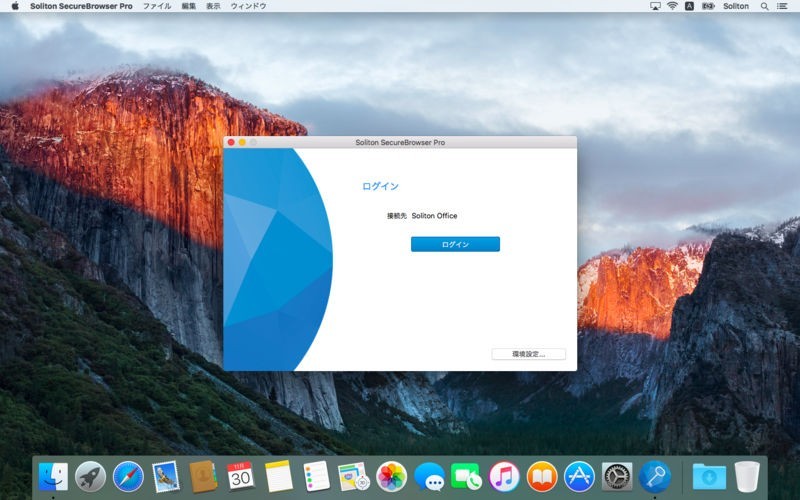800x500 pixels.
Task: Launch Soliton SecureBrowser from the Dock
Action: click(654, 476)
